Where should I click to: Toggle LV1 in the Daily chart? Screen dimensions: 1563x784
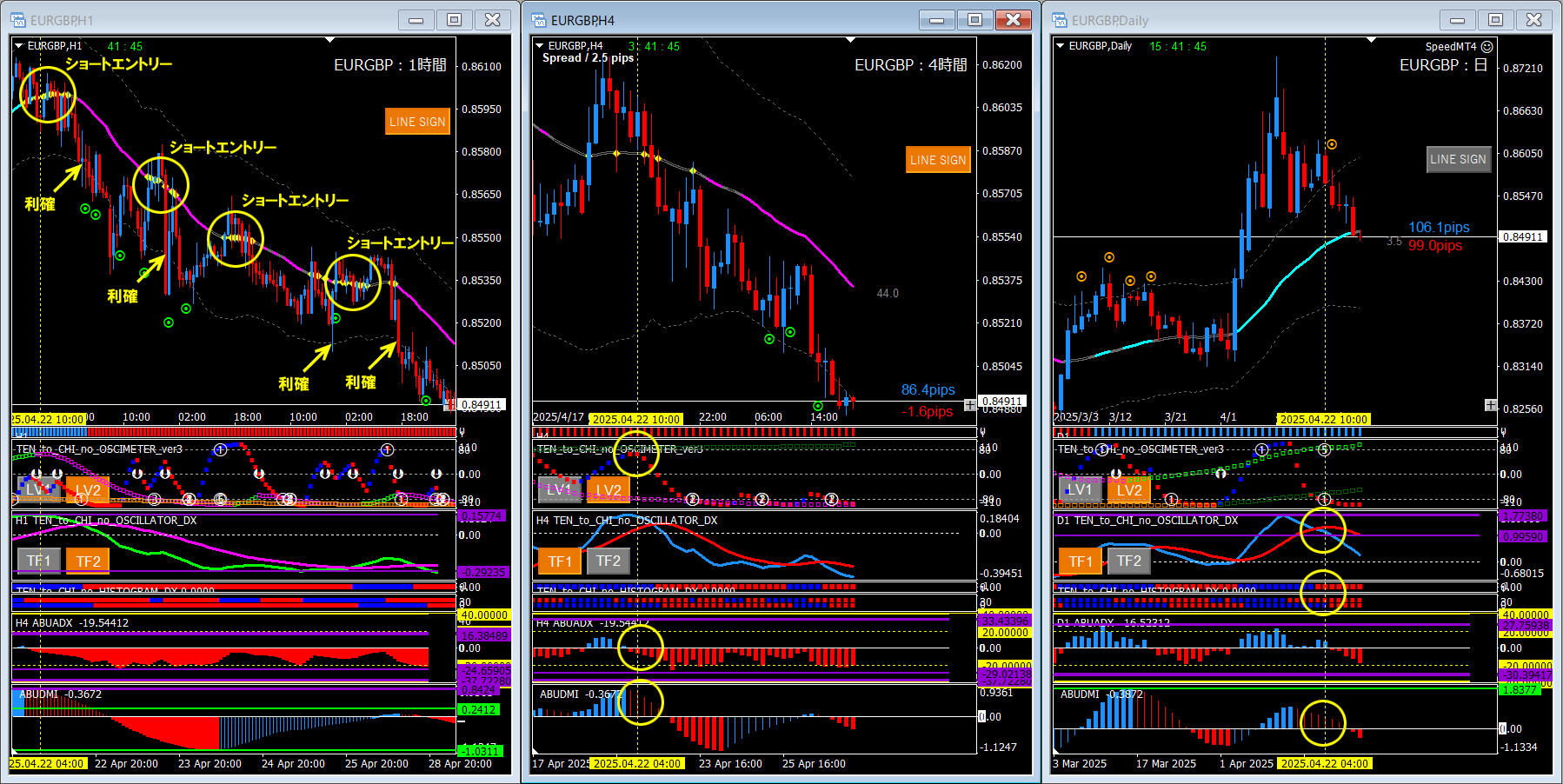click(1081, 490)
